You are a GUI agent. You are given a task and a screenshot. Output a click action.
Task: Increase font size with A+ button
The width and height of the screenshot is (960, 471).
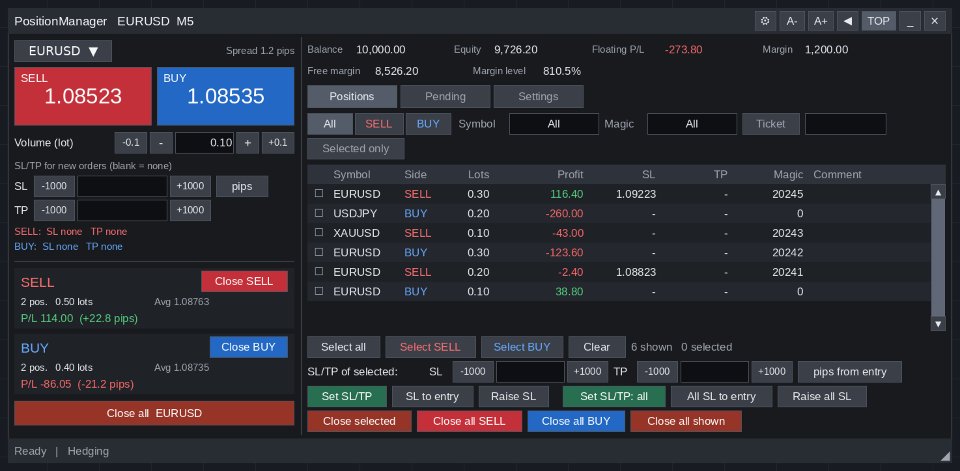[x=820, y=21]
